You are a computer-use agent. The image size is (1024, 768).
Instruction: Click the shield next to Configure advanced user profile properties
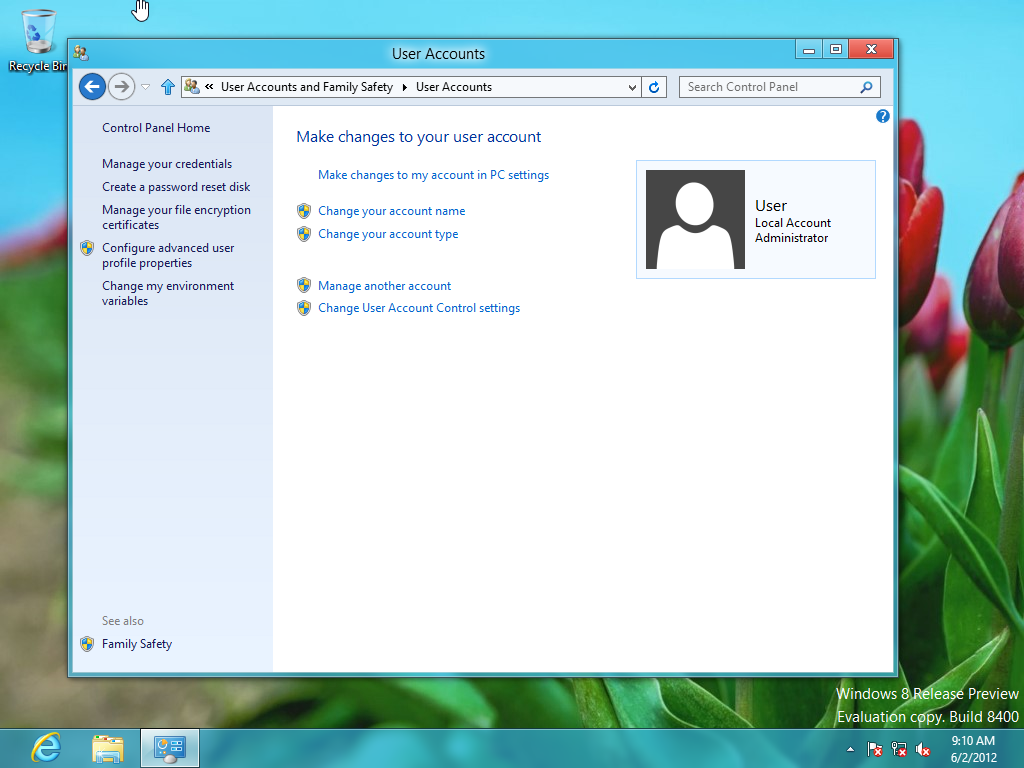click(x=89, y=247)
